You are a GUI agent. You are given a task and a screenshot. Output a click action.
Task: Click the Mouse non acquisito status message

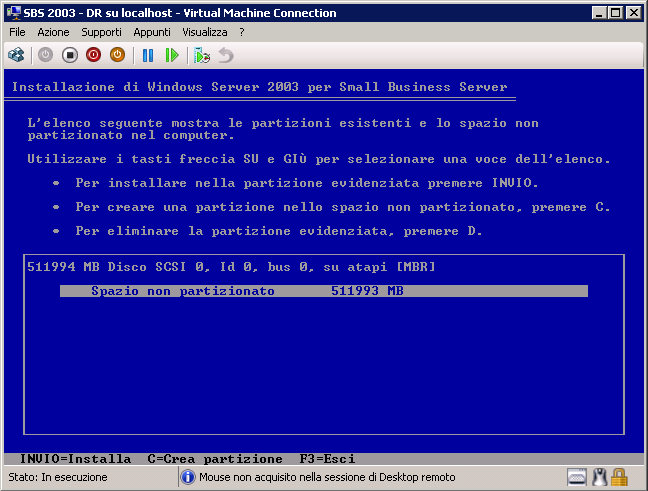[x=327, y=477]
